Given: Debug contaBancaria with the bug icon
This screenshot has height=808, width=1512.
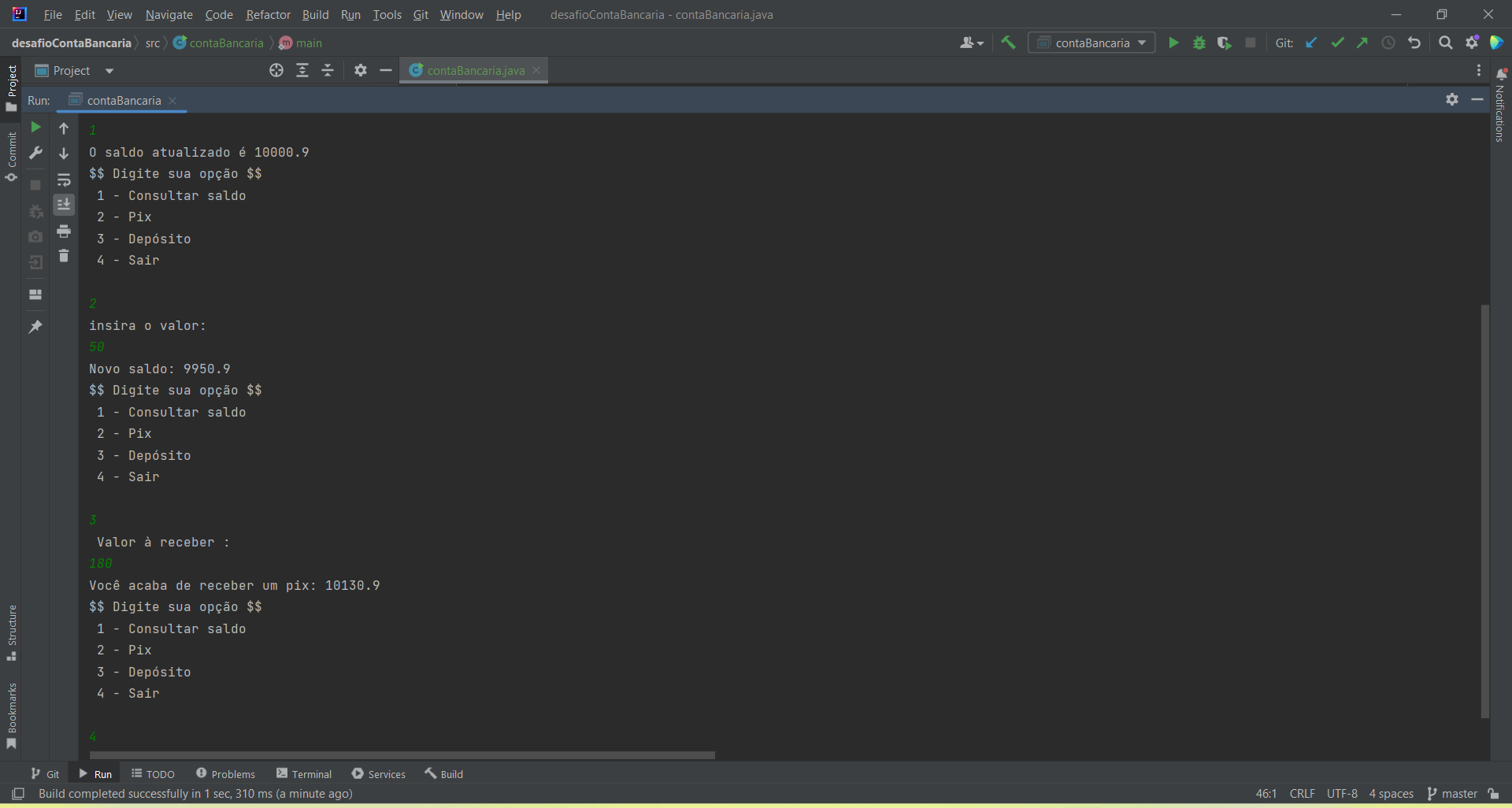Looking at the screenshot, I should coord(1199,43).
